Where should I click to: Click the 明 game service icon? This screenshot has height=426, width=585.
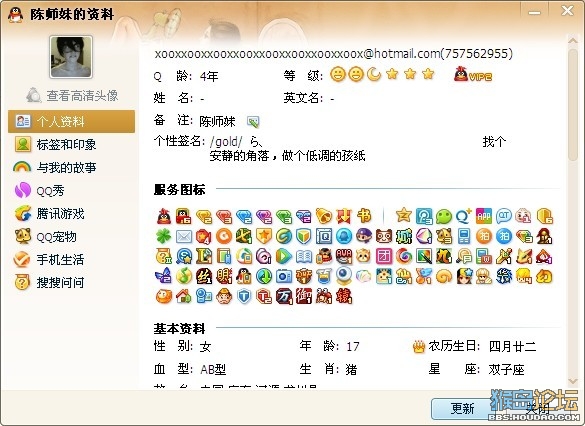pos(224,276)
